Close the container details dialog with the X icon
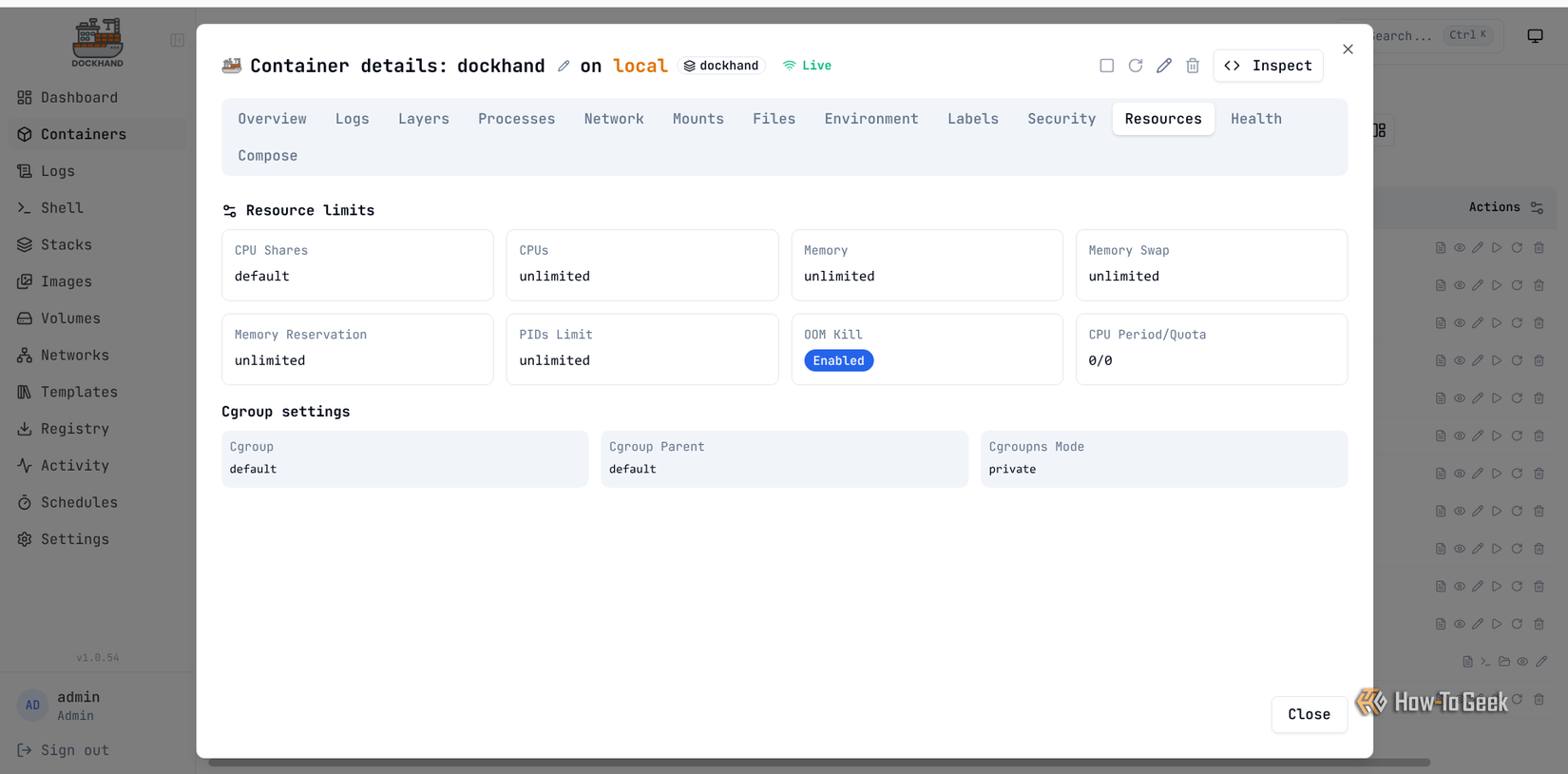Viewport: 1568px width, 774px height. click(x=1348, y=49)
